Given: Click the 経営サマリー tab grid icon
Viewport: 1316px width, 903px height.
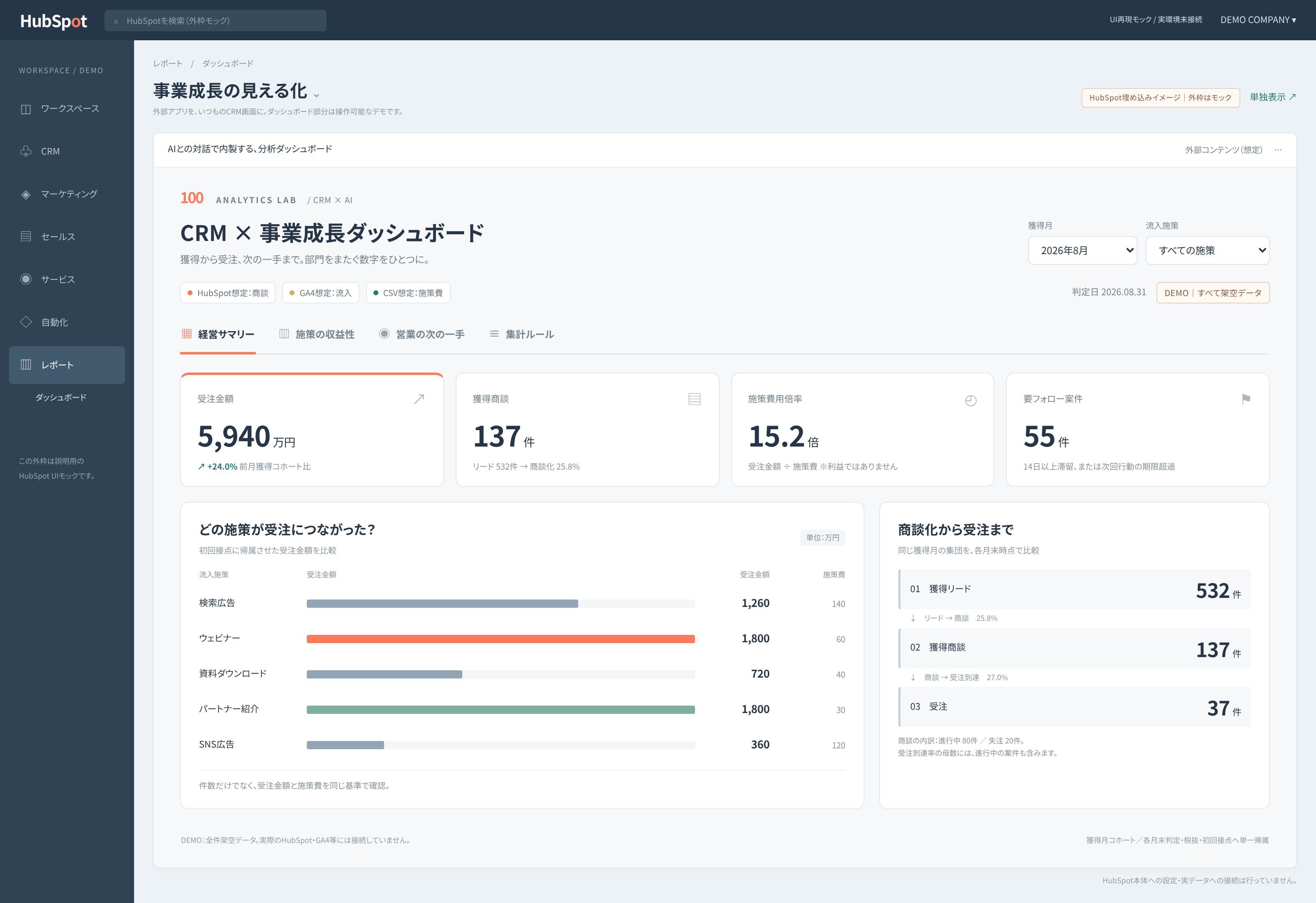Looking at the screenshot, I should pos(186,334).
